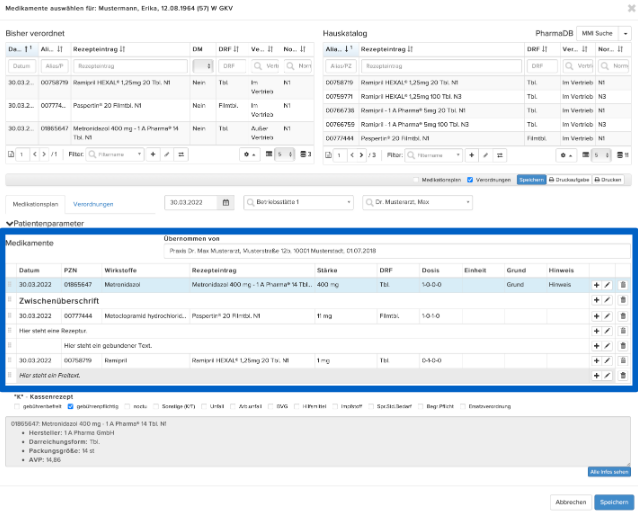Open the Dr. Musterarzt, Max dropdown
The height and width of the screenshot is (512, 638).
[x=417, y=202]
